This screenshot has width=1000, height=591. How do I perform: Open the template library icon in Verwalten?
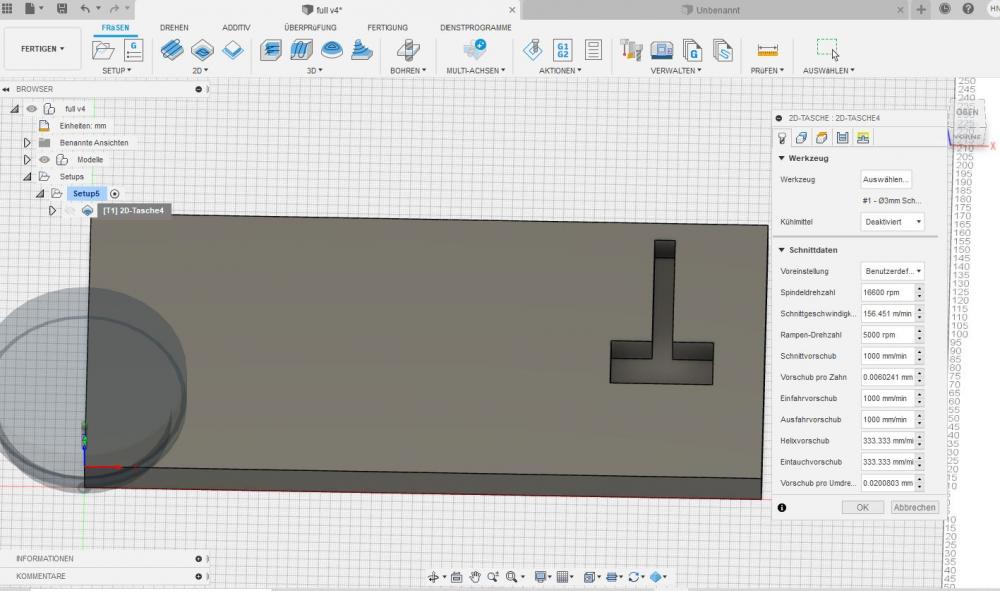pos(722,50)
